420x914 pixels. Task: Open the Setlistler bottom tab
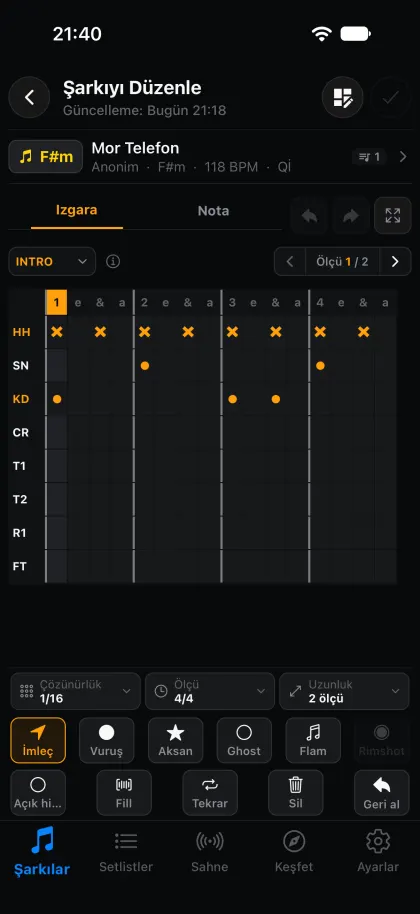tap(126, 852)
